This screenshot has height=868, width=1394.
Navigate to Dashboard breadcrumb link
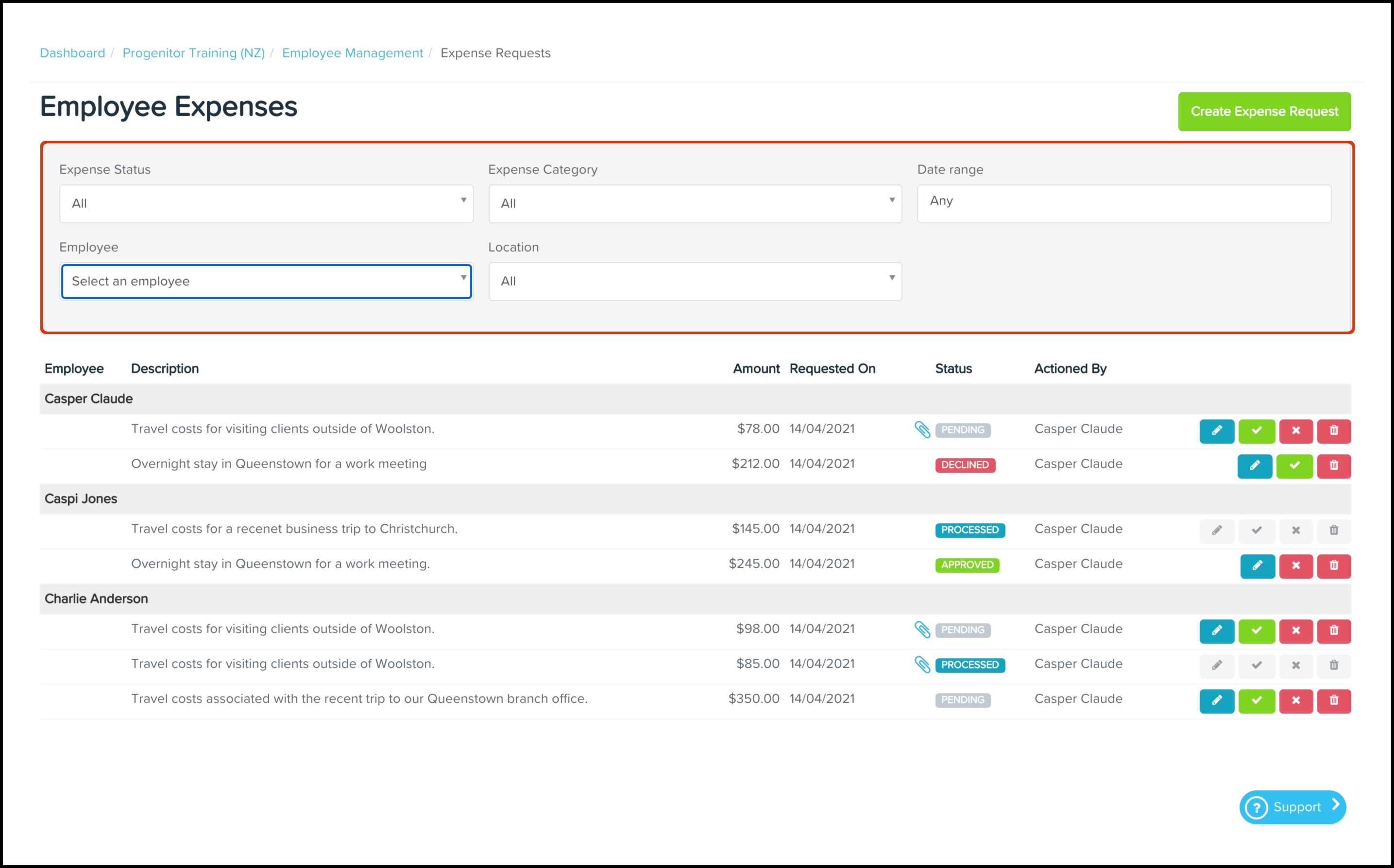72,53
